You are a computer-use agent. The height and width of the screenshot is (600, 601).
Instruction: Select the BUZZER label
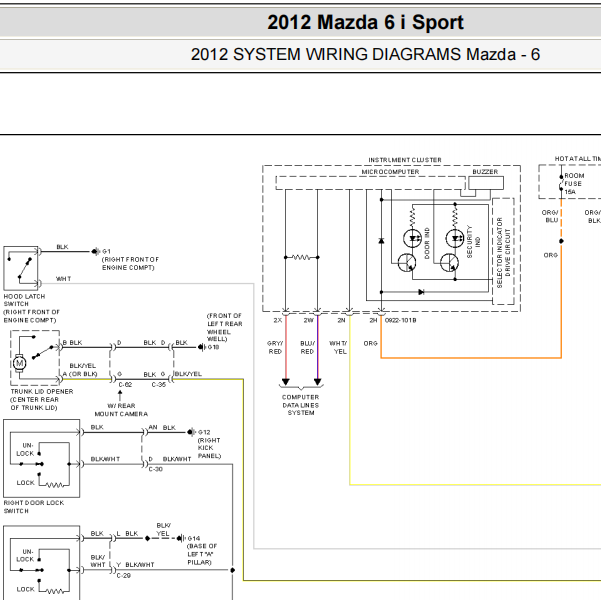pyautogui.click(x=485, y=172)
